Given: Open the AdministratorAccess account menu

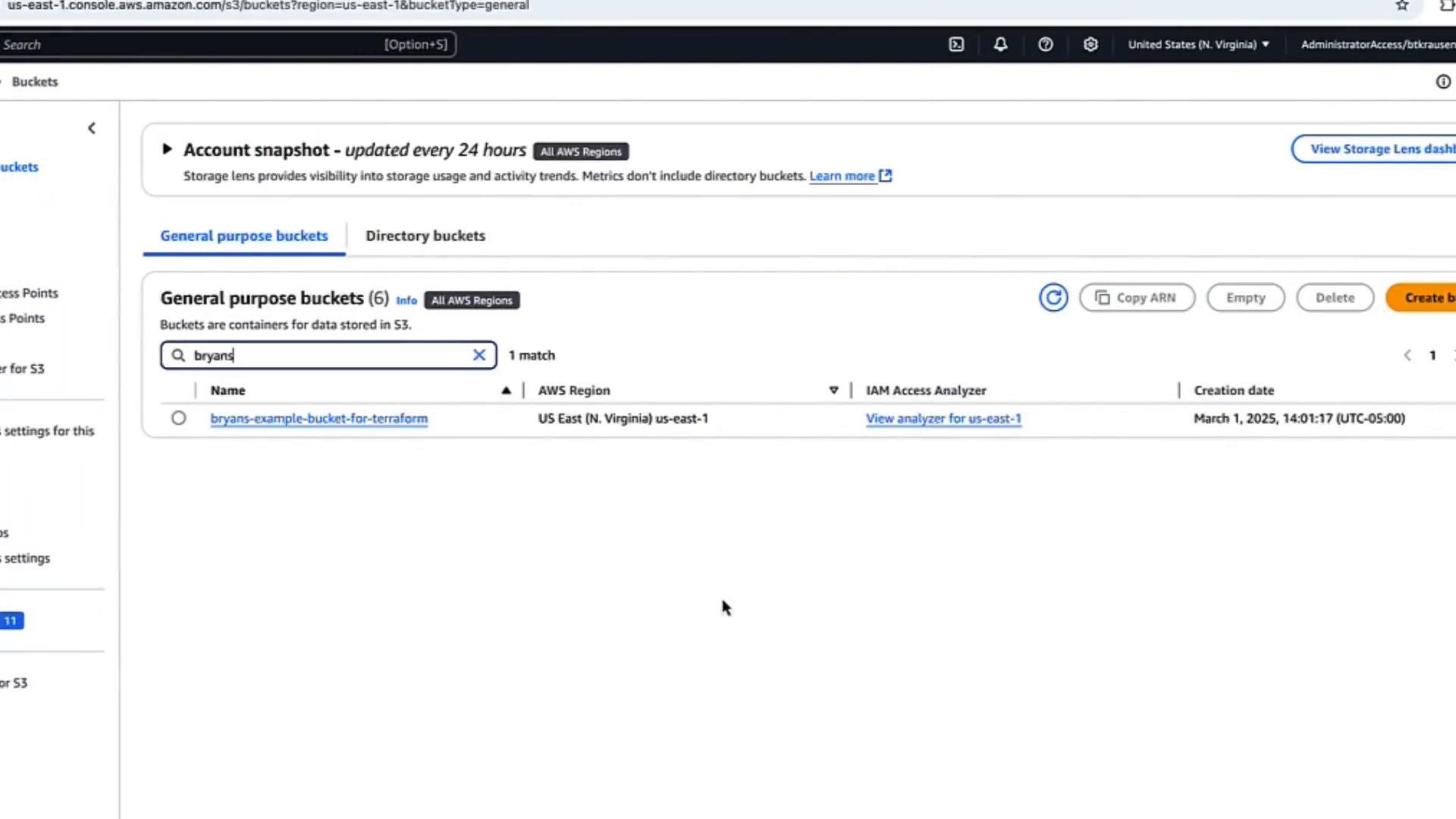Looking at the screenshot, I should 1378,45.
